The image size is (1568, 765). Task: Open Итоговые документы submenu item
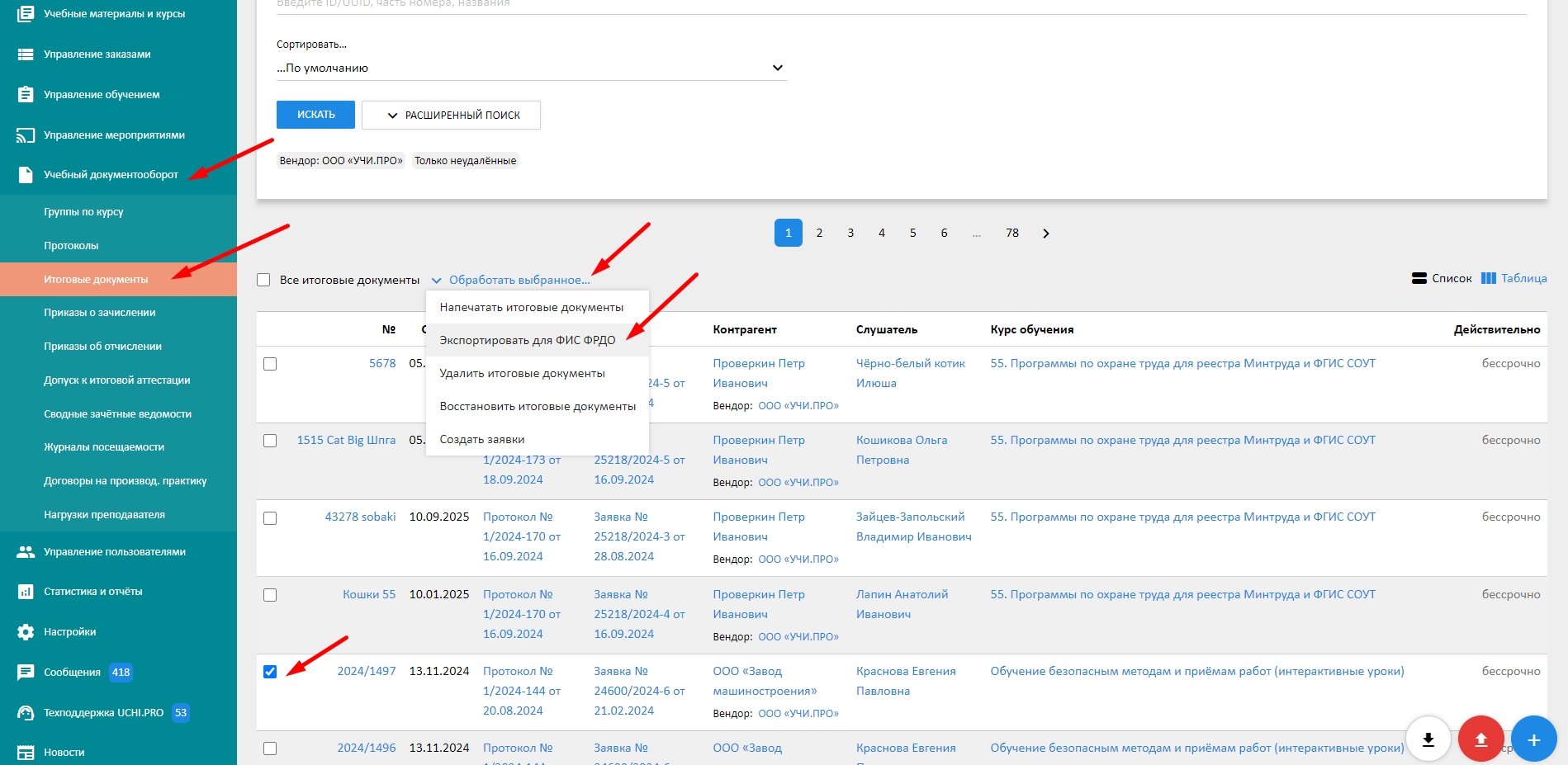click(118, 279)
